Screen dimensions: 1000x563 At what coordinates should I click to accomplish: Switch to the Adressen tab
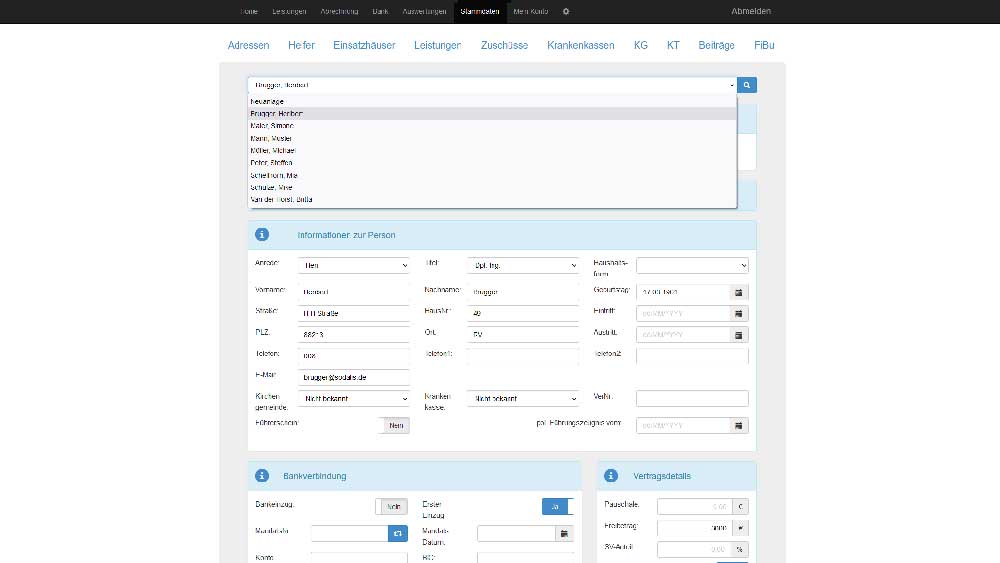tap(249, 45)
